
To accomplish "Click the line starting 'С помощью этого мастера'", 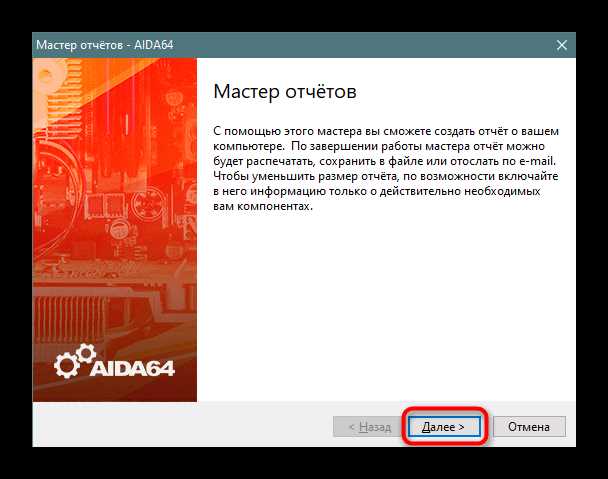I will (386, 131).
